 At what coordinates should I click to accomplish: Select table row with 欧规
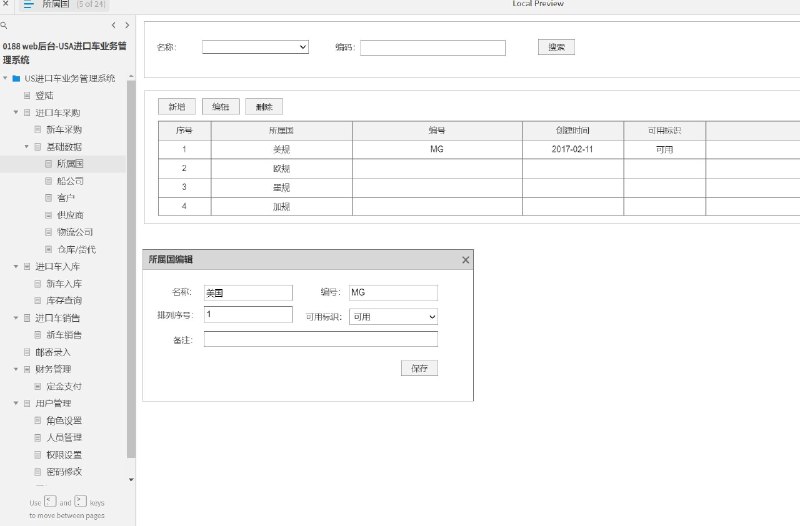pos(479,168)
